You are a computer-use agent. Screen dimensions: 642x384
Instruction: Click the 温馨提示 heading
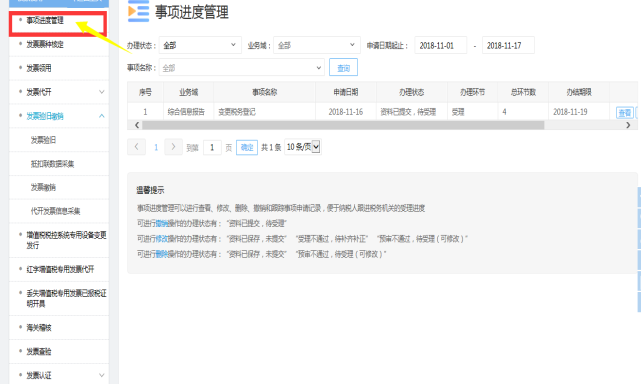[150, 190]
